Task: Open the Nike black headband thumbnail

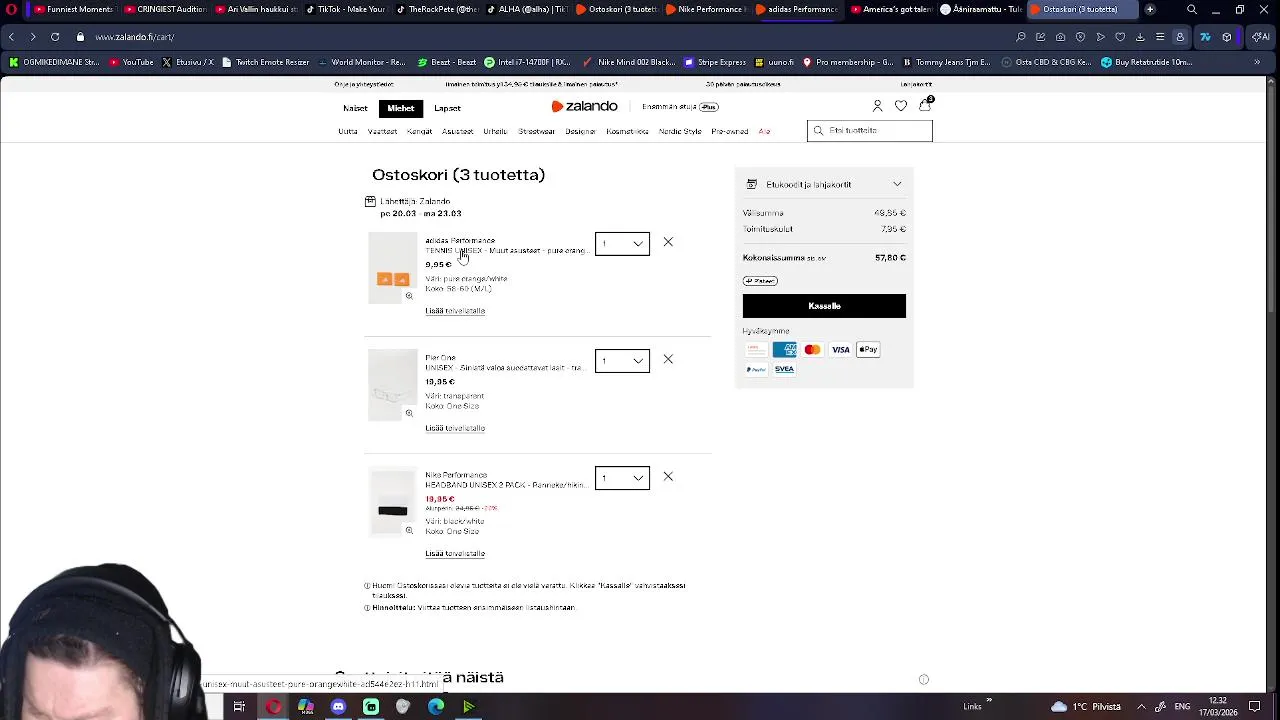Action: (x=393, y=503)
